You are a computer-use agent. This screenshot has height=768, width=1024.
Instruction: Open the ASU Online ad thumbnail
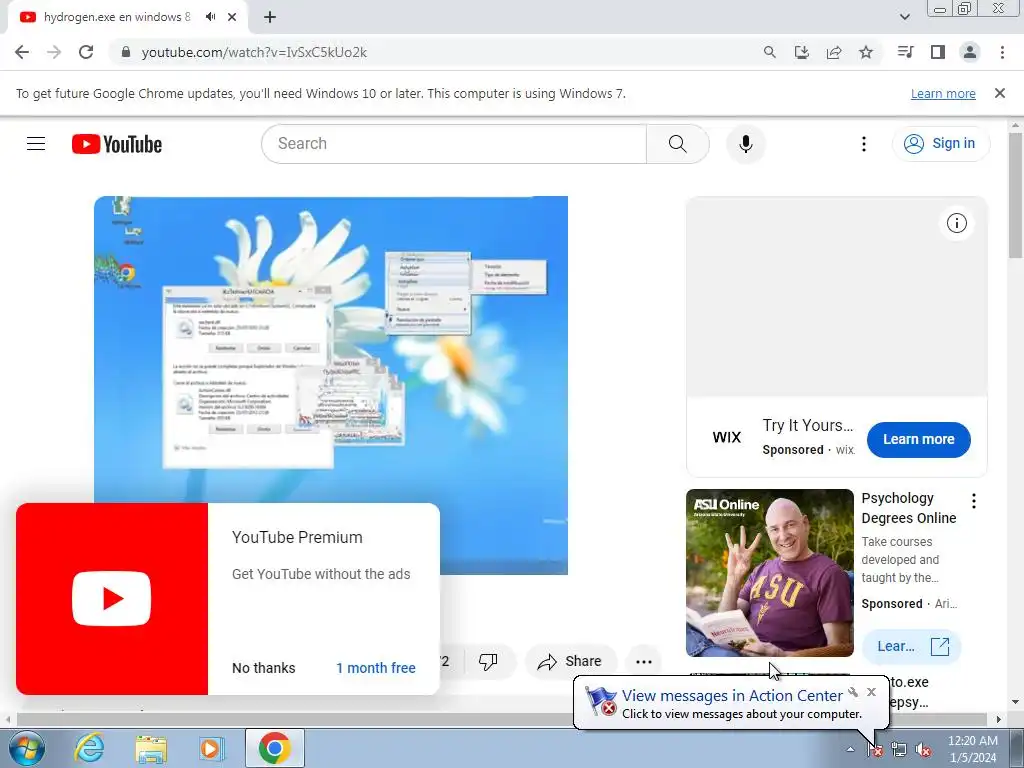tap(770, 573)
